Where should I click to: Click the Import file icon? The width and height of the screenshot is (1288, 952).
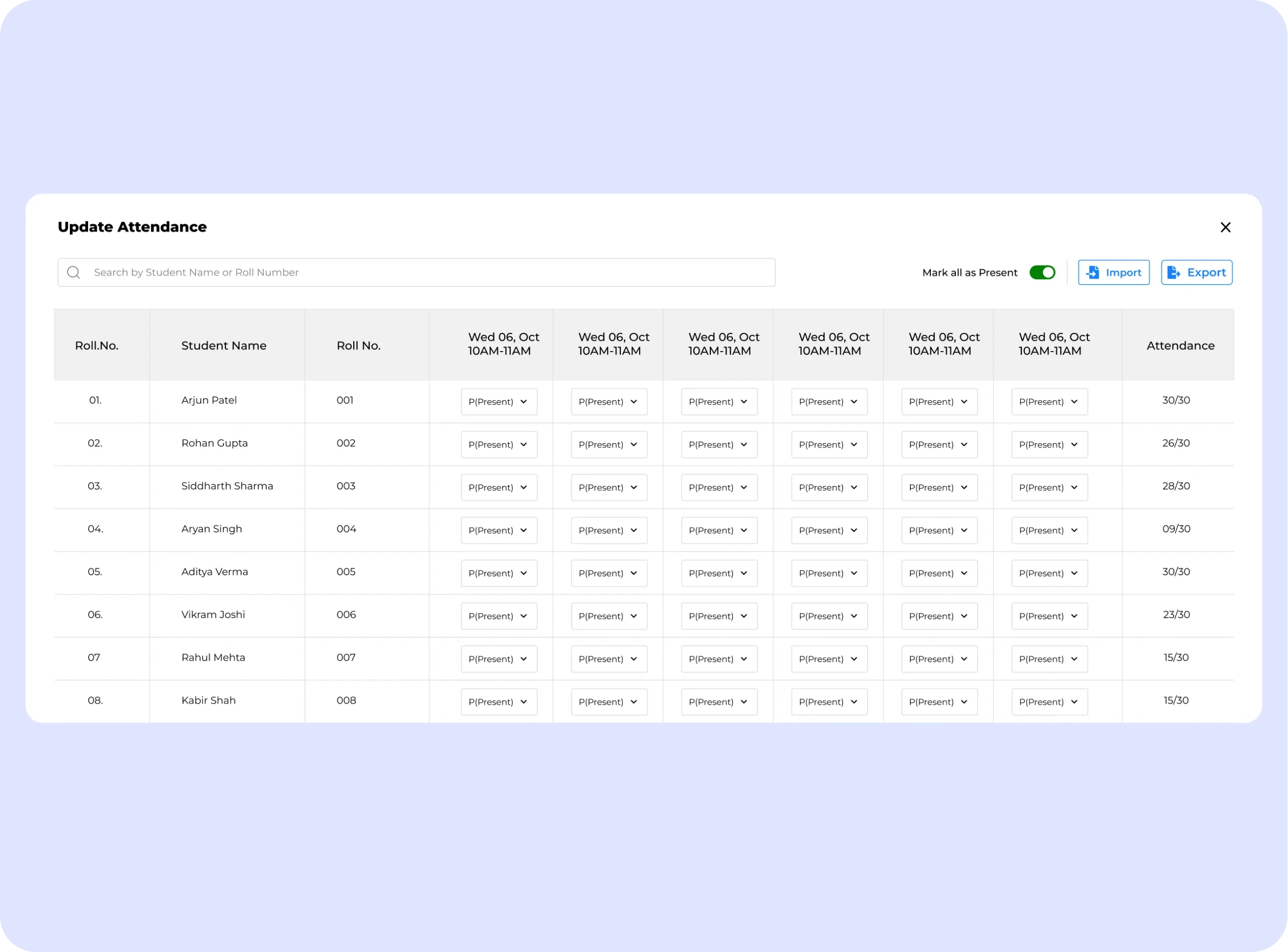pos(1093,273)
